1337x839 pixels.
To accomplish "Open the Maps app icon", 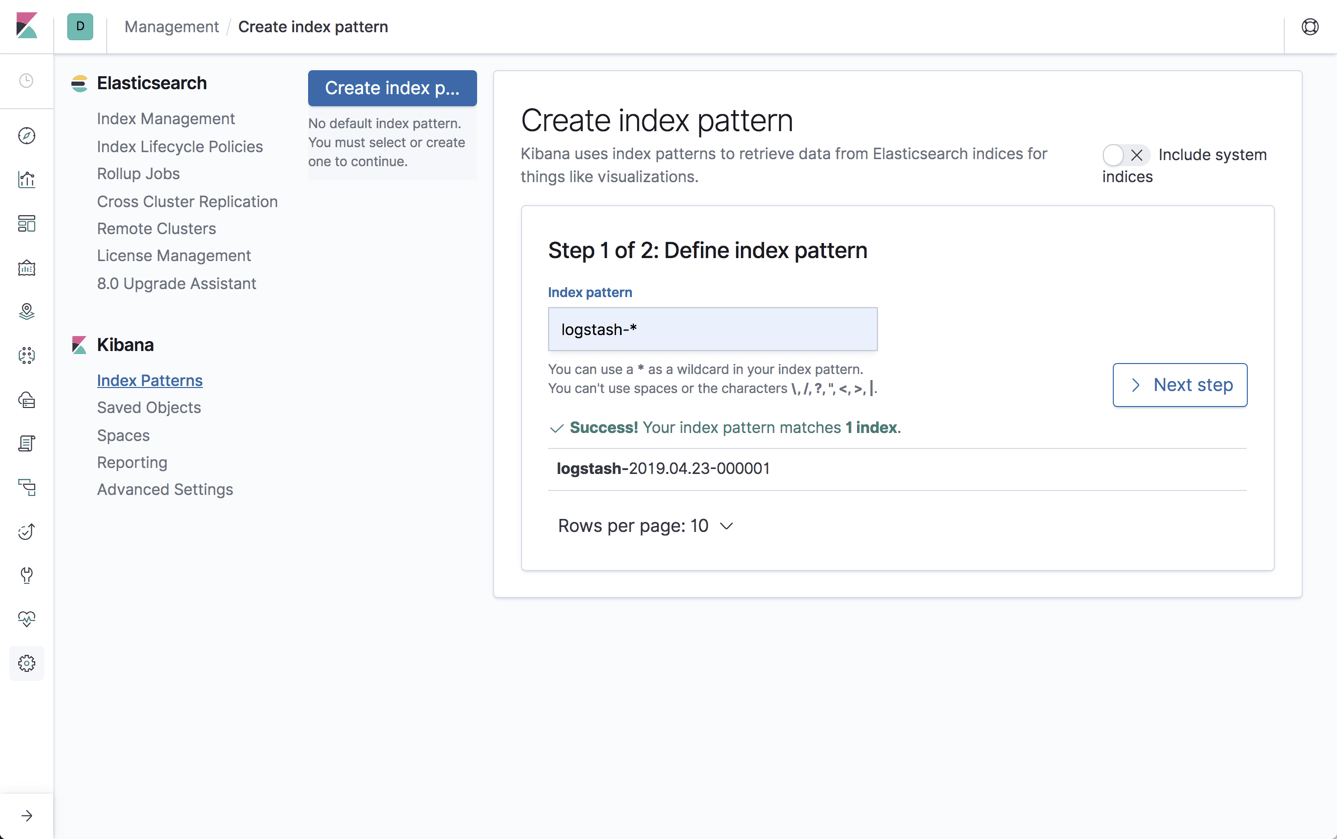I will (x=26, y=311).
